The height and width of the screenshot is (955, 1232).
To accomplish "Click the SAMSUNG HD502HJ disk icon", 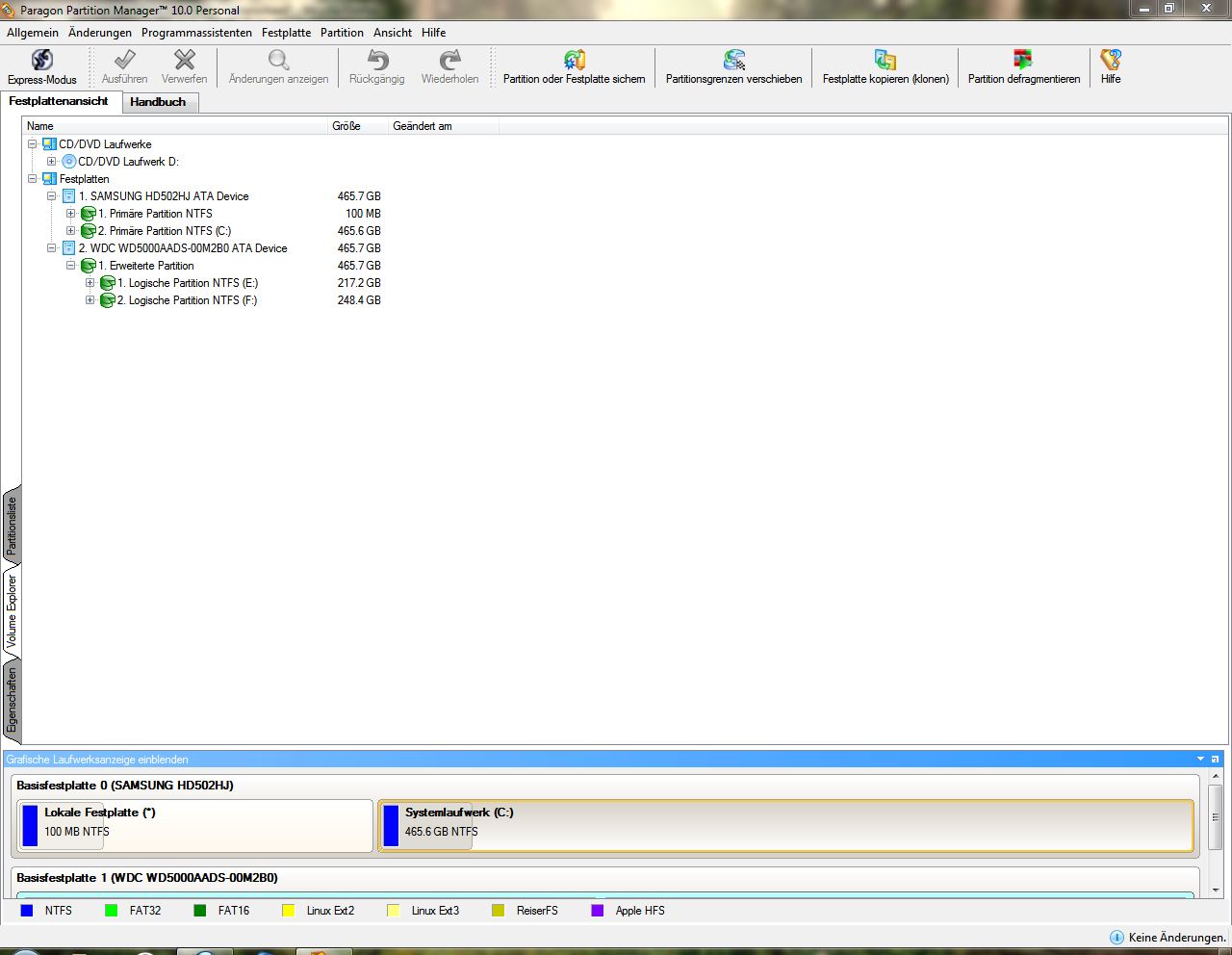I will (x=69, y=196).
